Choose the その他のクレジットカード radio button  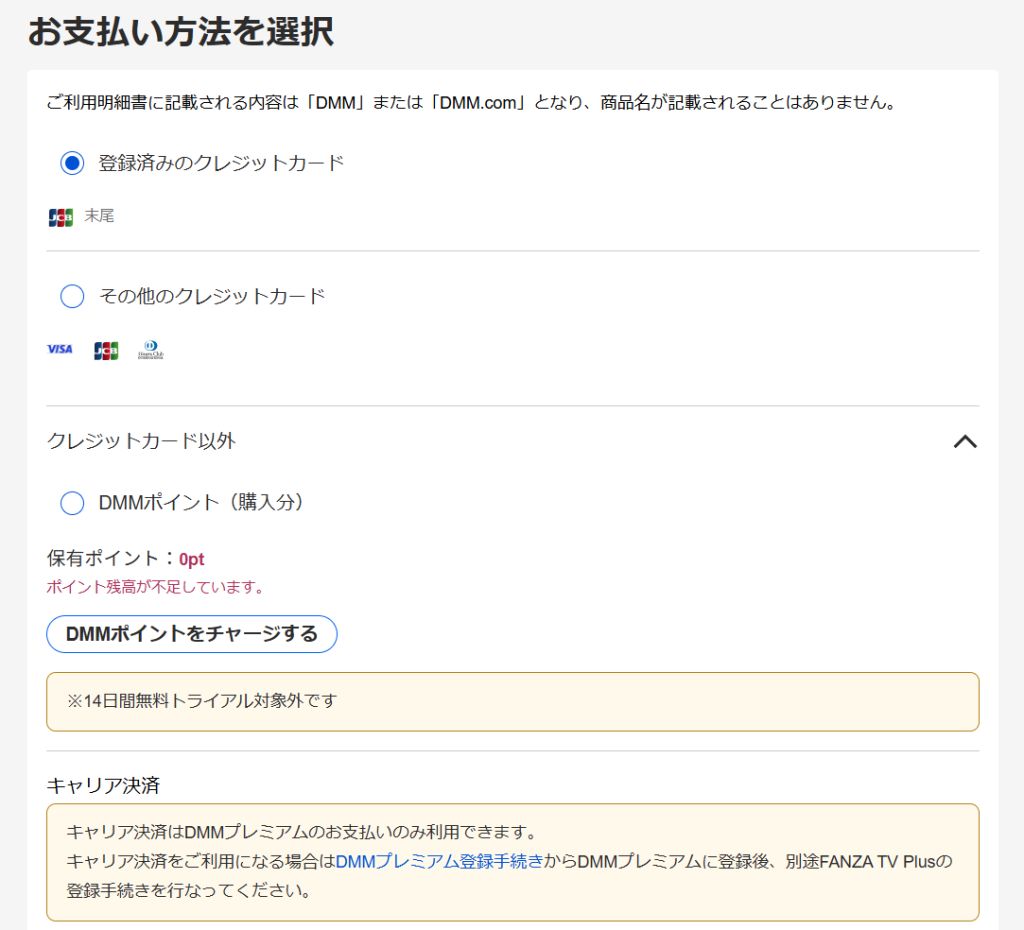(72, 296)
